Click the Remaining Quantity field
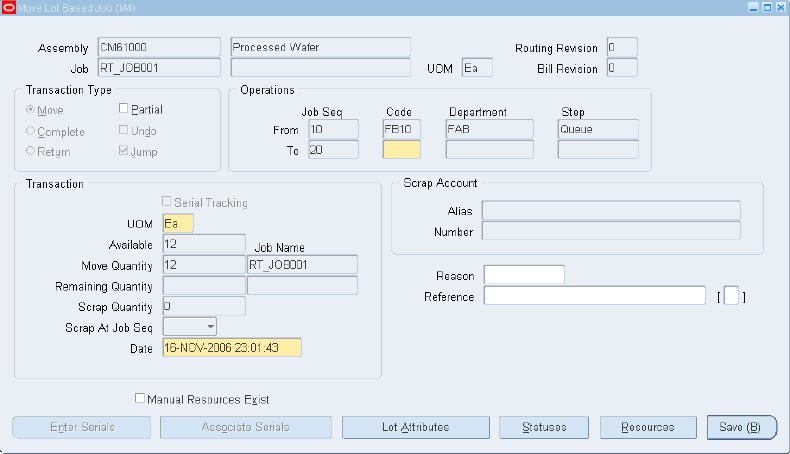Screen dimensions: 790x454 (204, 286)
